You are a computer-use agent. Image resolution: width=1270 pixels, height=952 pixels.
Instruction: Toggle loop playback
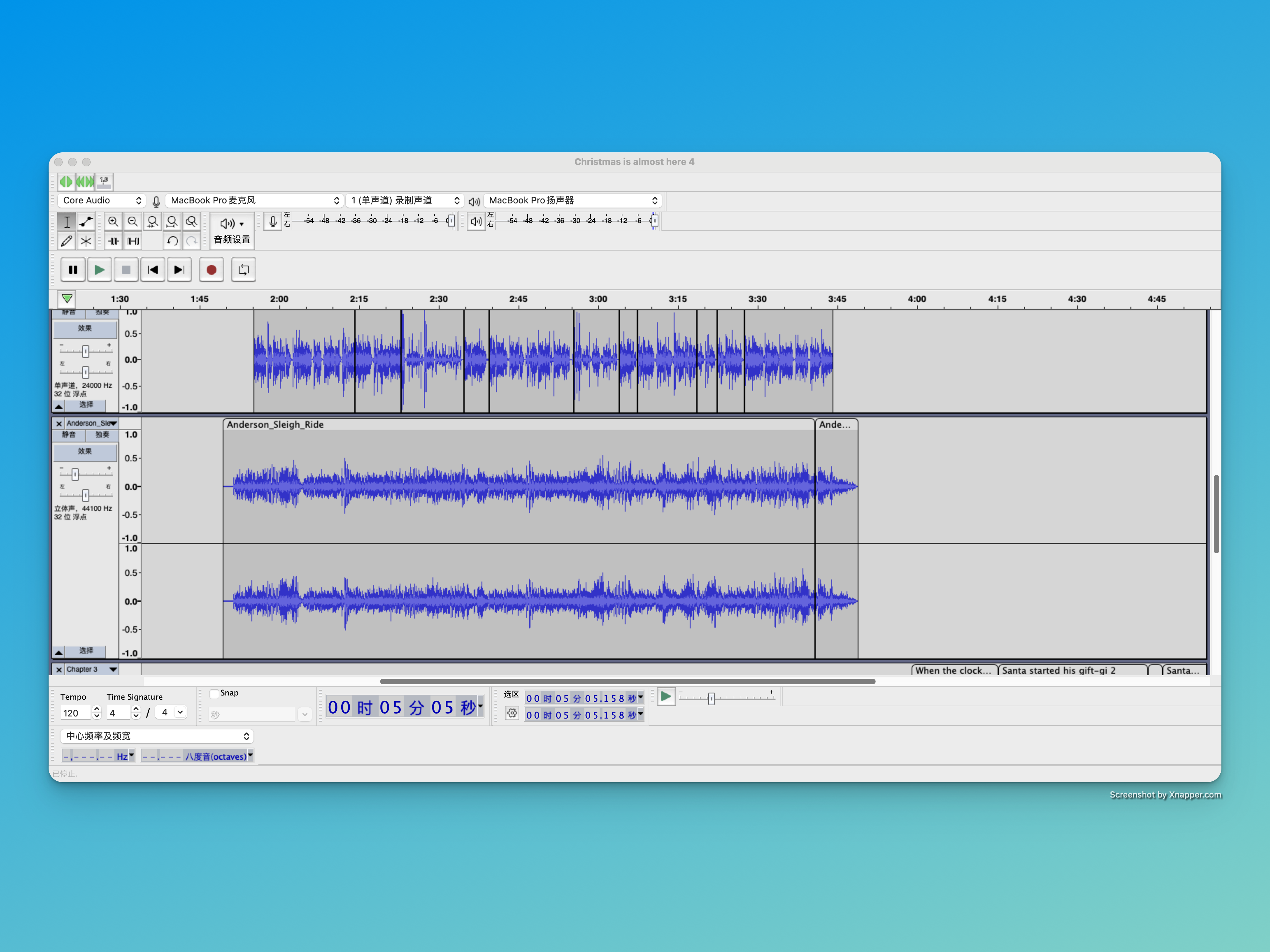pos(243,270)
